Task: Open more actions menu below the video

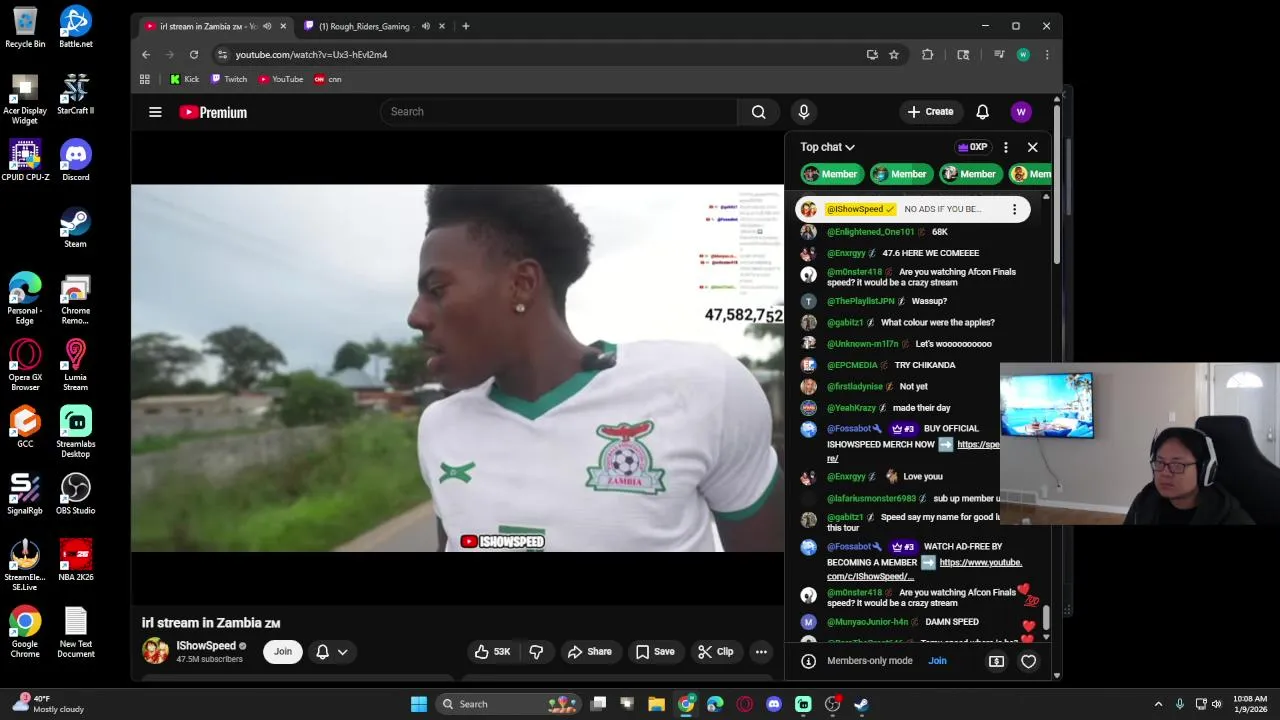Action: pyautogui.click(x=761, y=652)
